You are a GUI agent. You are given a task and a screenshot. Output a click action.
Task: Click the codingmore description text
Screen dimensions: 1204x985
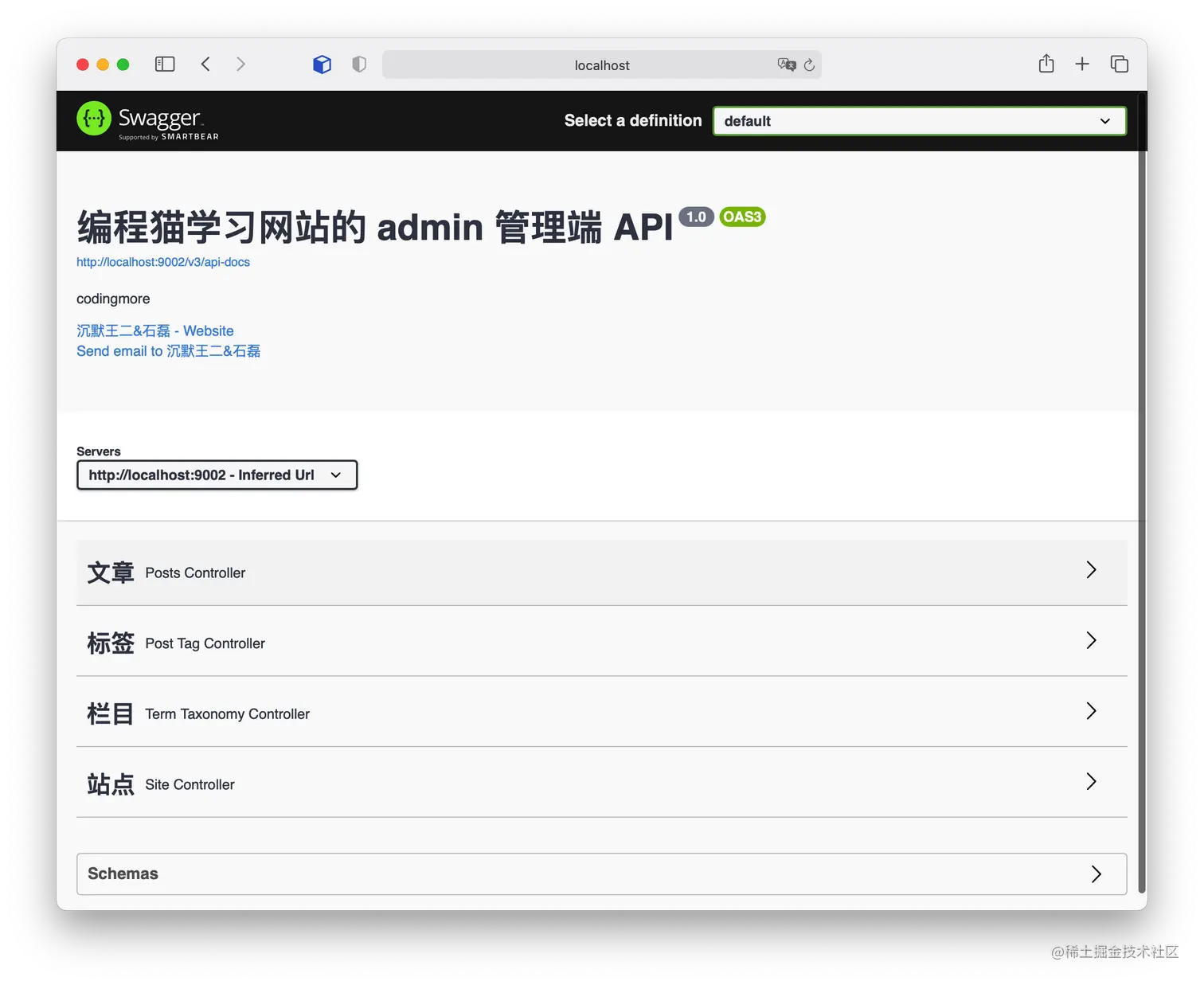pyautogui.click(x=113, y=299)
